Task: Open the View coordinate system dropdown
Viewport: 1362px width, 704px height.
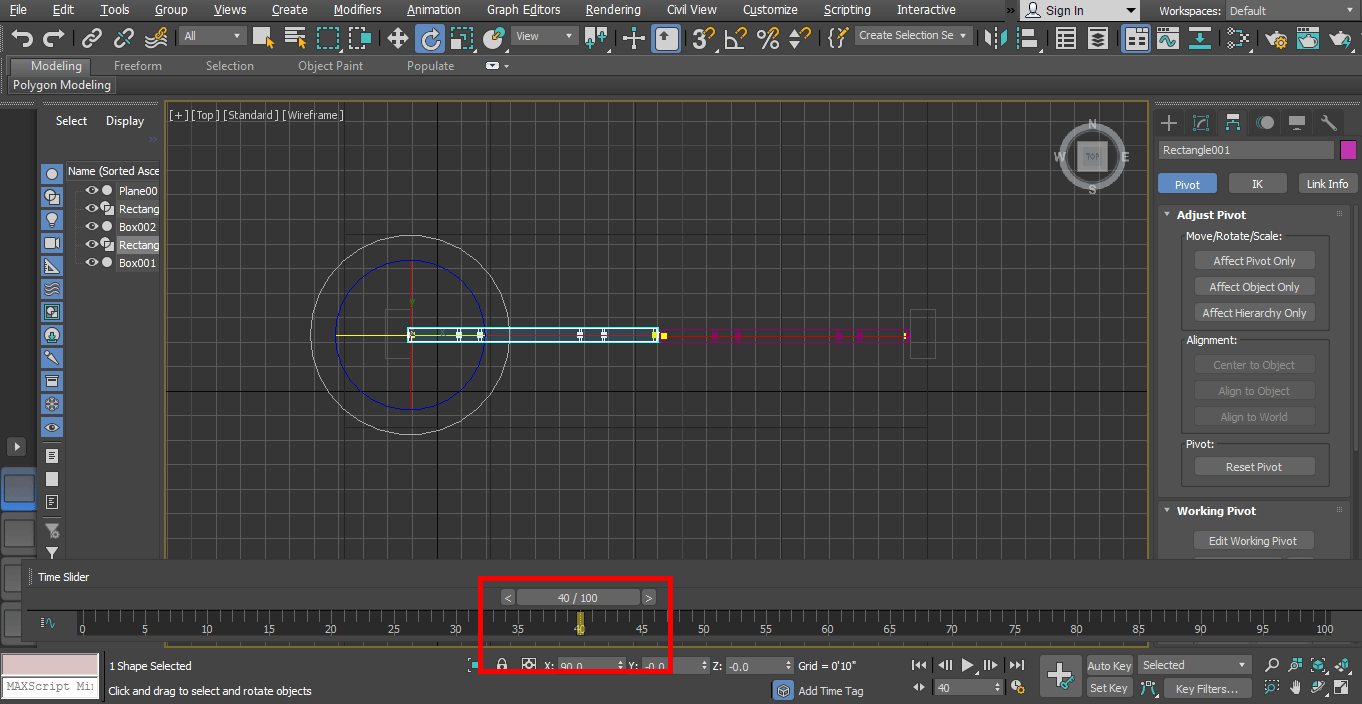Action: [543, 35]
